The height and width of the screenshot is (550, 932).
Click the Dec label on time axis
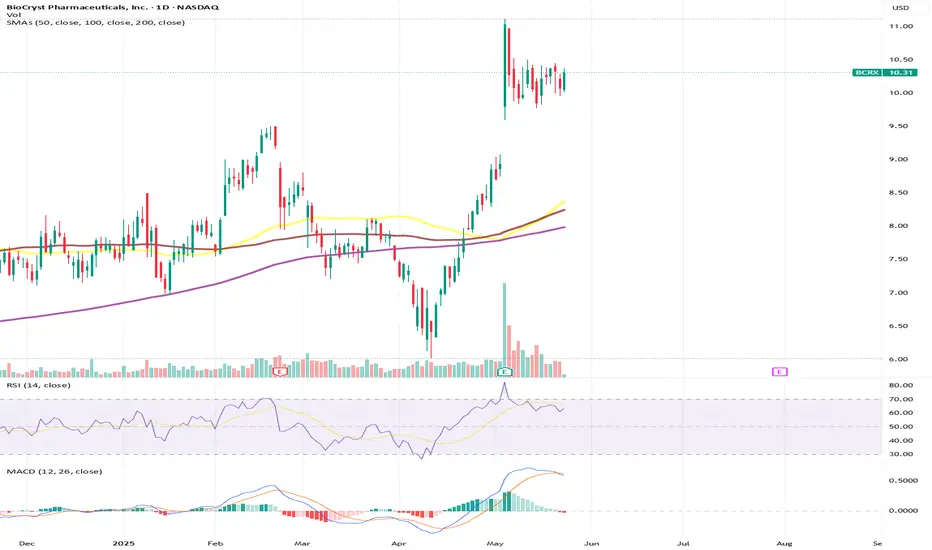coord(26,543)
